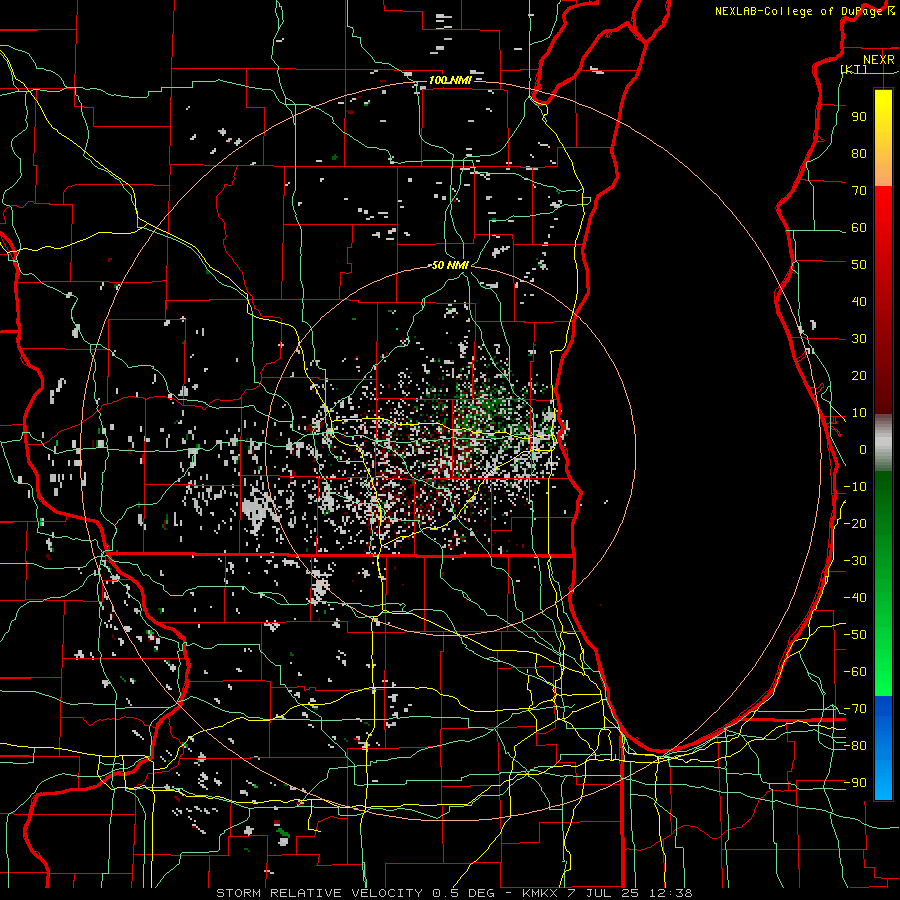Viewport: 900px width, 900px height.
Task: Click the 0.5 DEG elevation text
Action: pos(462,893)
